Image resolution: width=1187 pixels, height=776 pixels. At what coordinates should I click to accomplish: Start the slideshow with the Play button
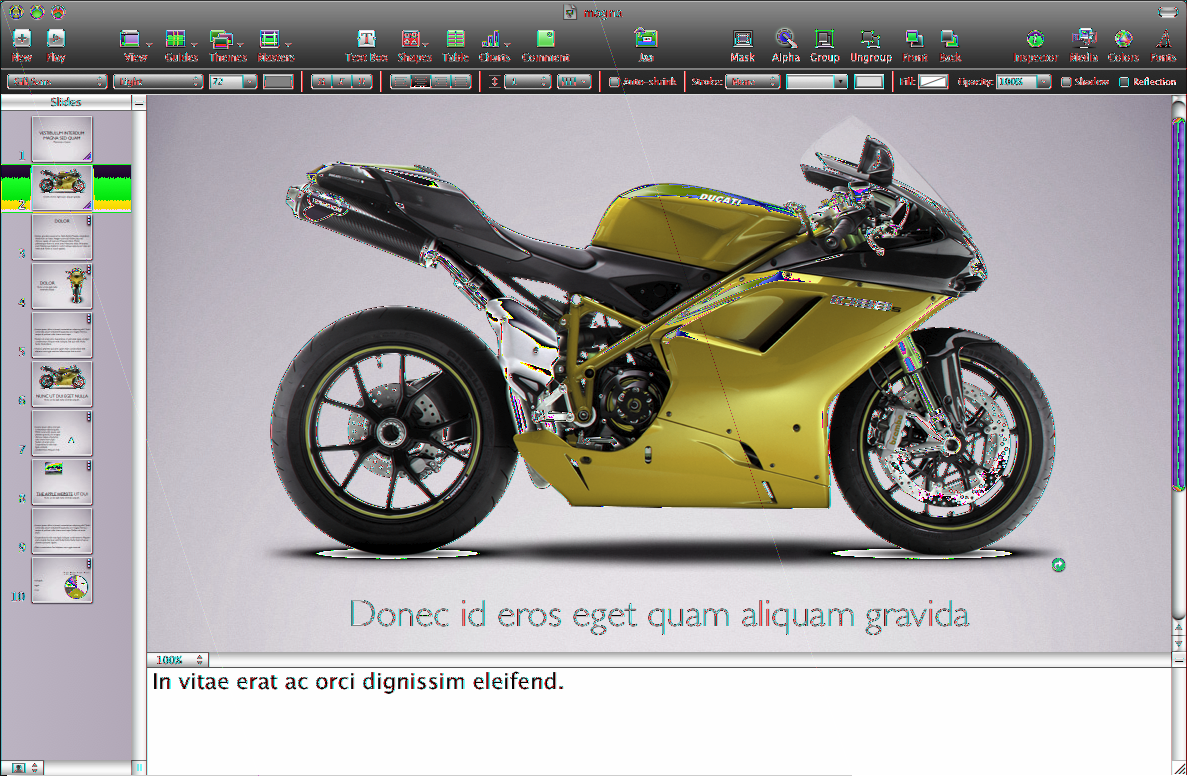pos(55,45)
